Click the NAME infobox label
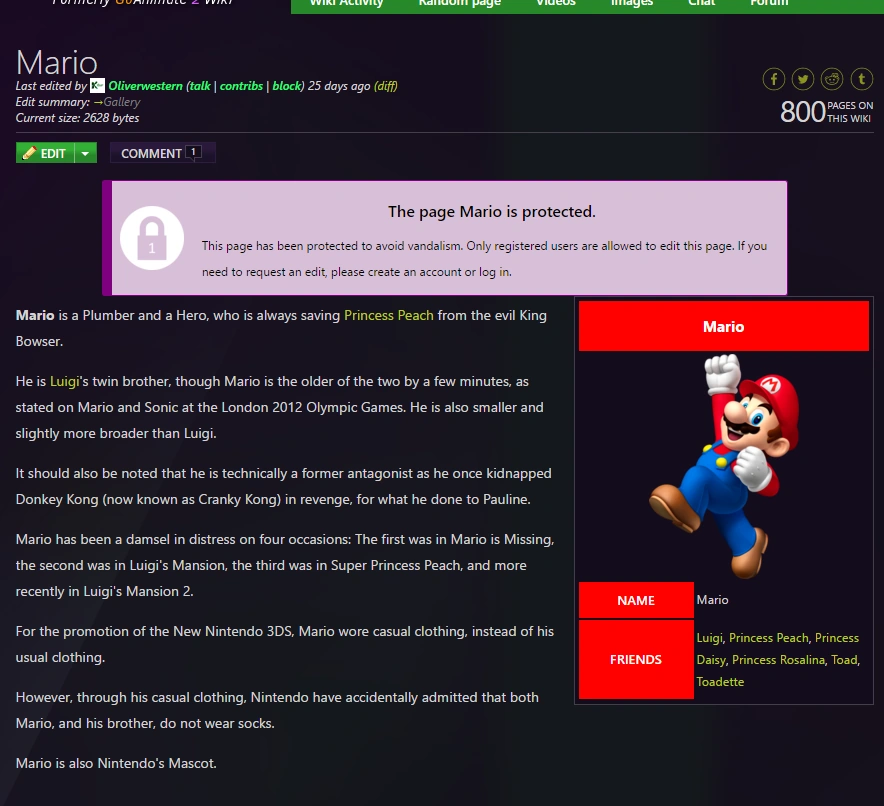This screenshot has width=884, height=806. coord(636,600)
